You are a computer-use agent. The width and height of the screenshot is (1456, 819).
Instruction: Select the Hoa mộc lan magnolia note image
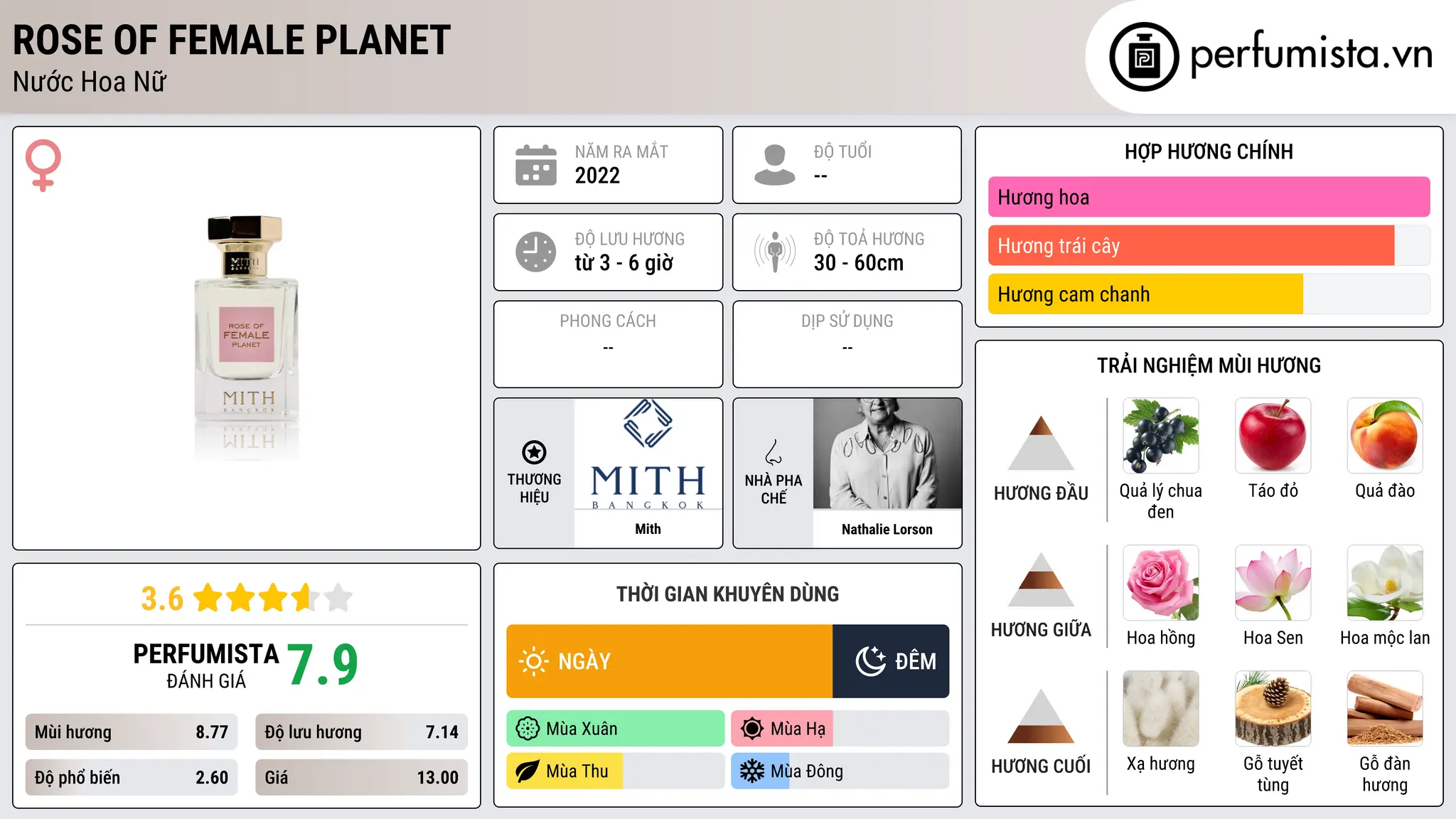click(1385, 583)
